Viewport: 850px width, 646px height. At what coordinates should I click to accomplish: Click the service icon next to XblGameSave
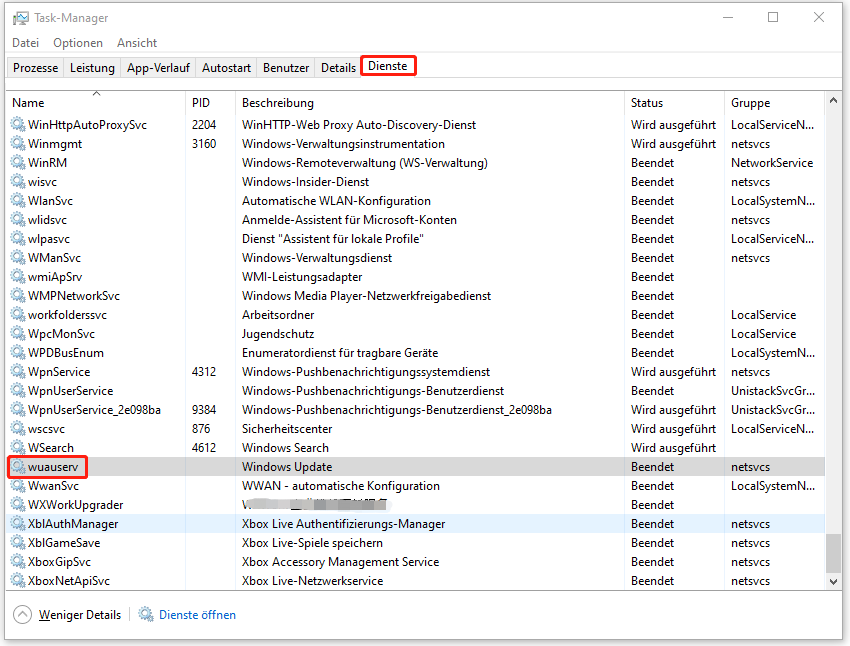point(18,542)
